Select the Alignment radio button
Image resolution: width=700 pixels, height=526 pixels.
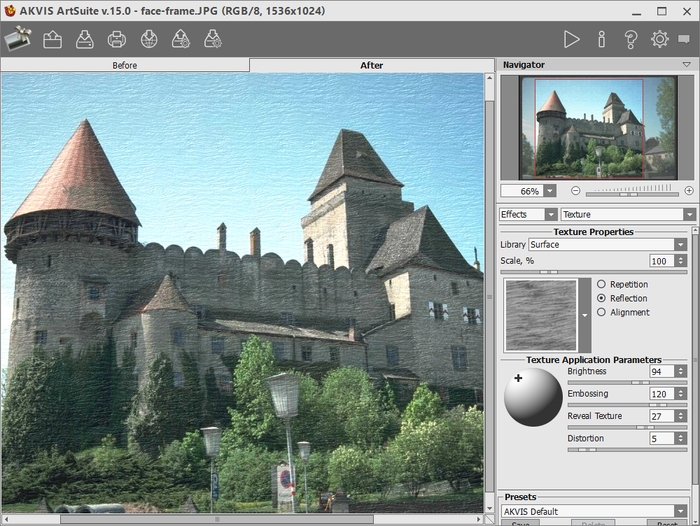pos(601,312)
